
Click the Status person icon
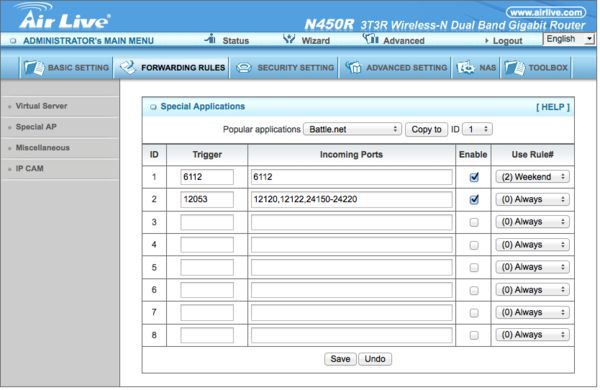[x=210, y=39]
